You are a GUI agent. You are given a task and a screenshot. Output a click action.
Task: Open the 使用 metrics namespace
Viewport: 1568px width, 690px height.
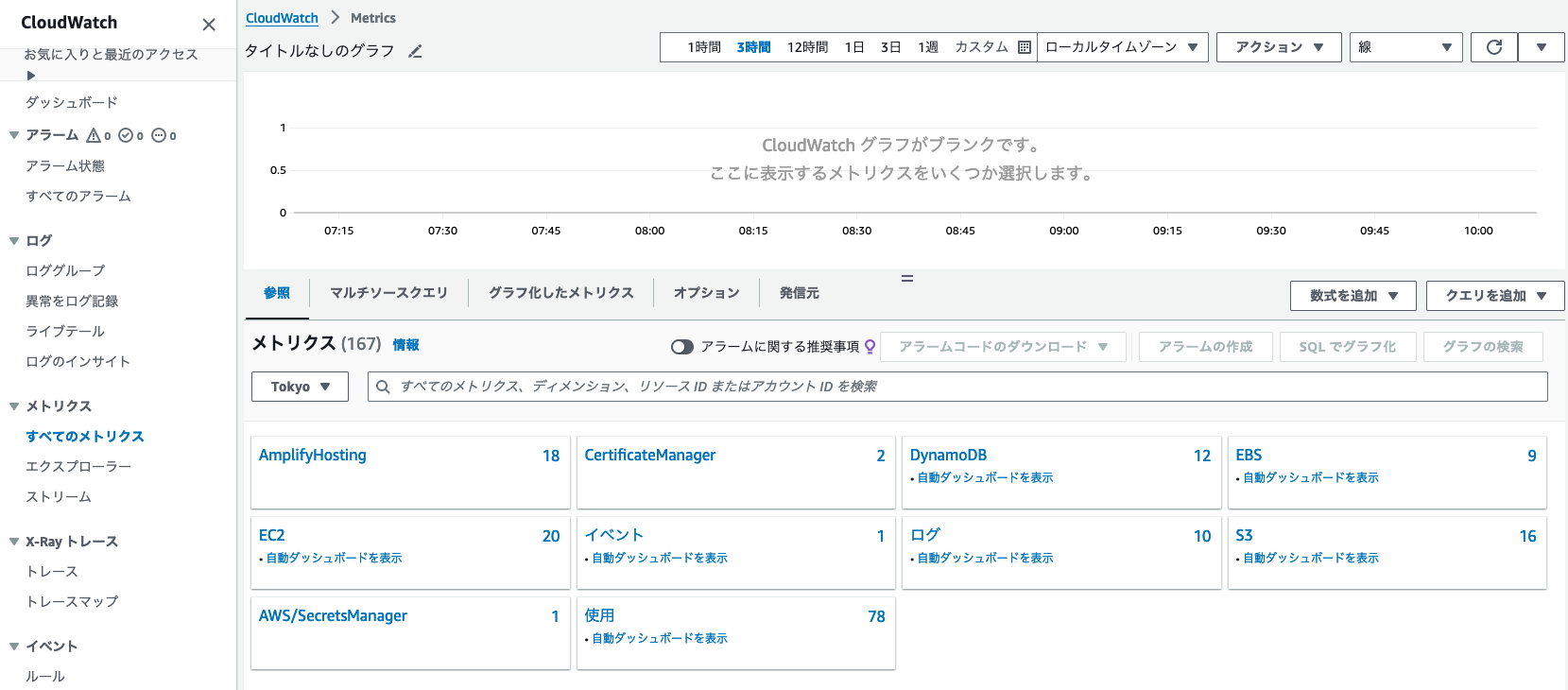pyautogui.click(x=599, y=616)
